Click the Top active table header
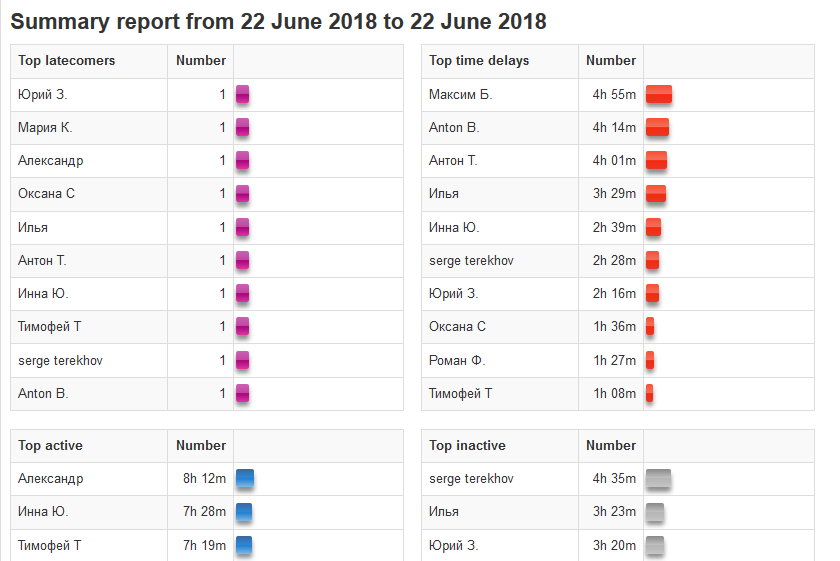Image resolution: width=840 pixels, height=561 pixels. click(50, 446)
